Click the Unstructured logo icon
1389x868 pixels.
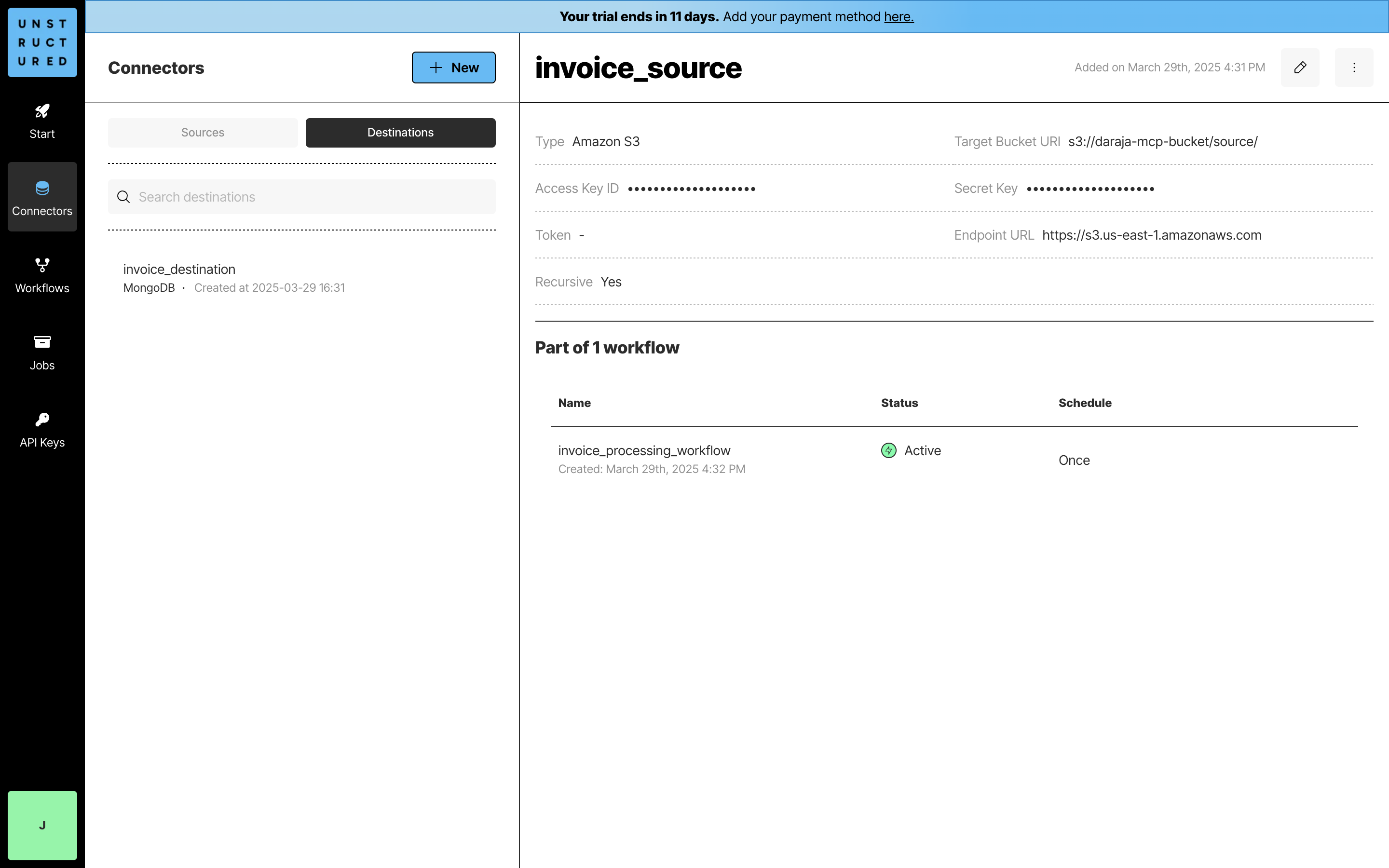click(x=42, y=42)
